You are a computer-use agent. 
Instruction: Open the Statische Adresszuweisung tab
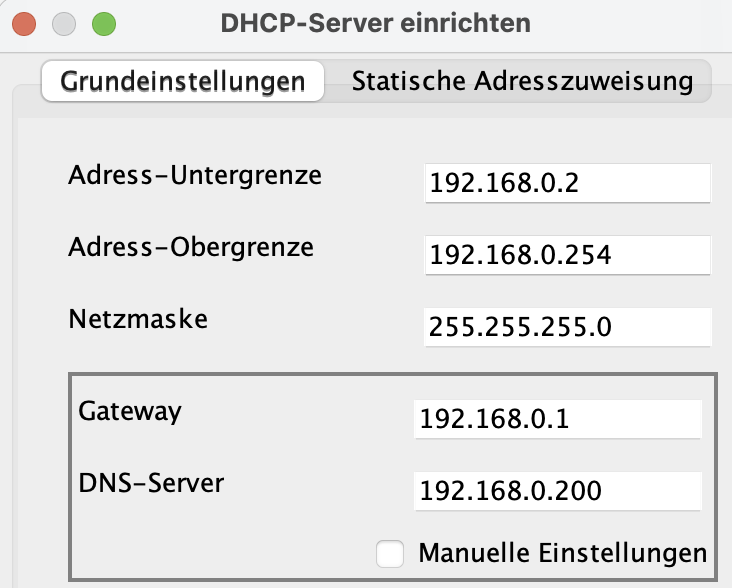[x=522, y=81]
